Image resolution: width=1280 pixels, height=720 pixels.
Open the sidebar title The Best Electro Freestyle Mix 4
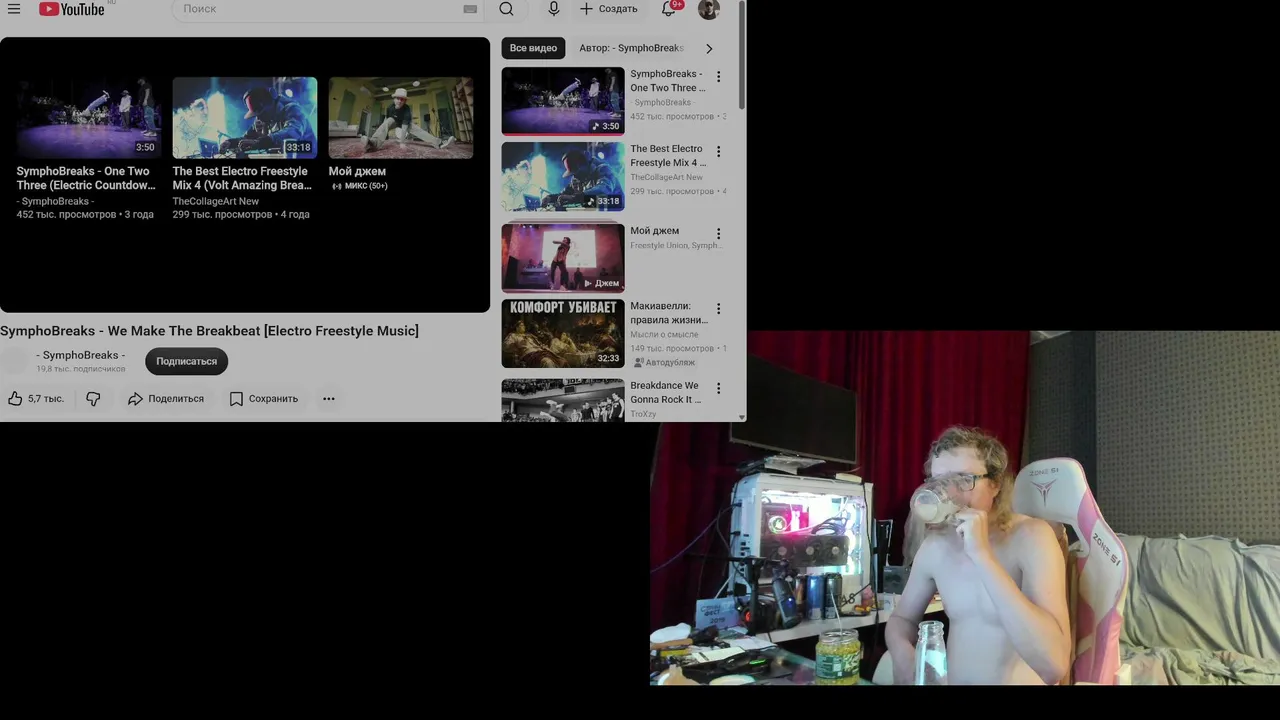coord(668,156)
